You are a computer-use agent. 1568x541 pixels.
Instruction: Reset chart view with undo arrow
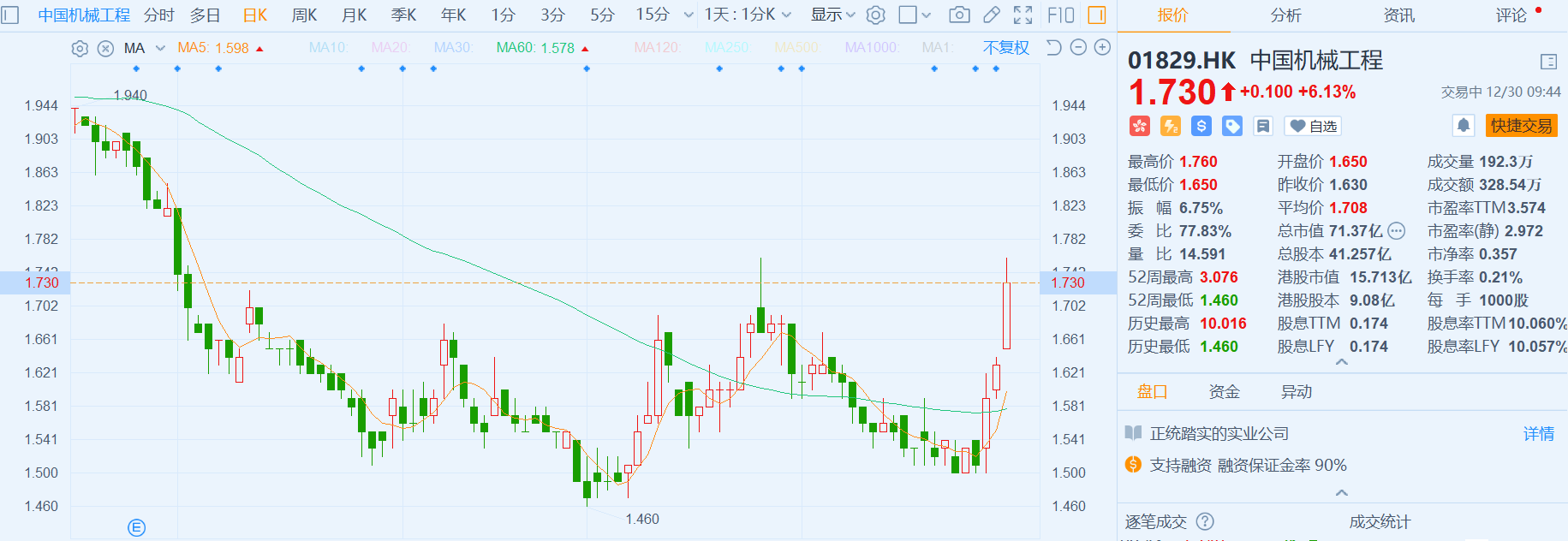point(1054,48)
